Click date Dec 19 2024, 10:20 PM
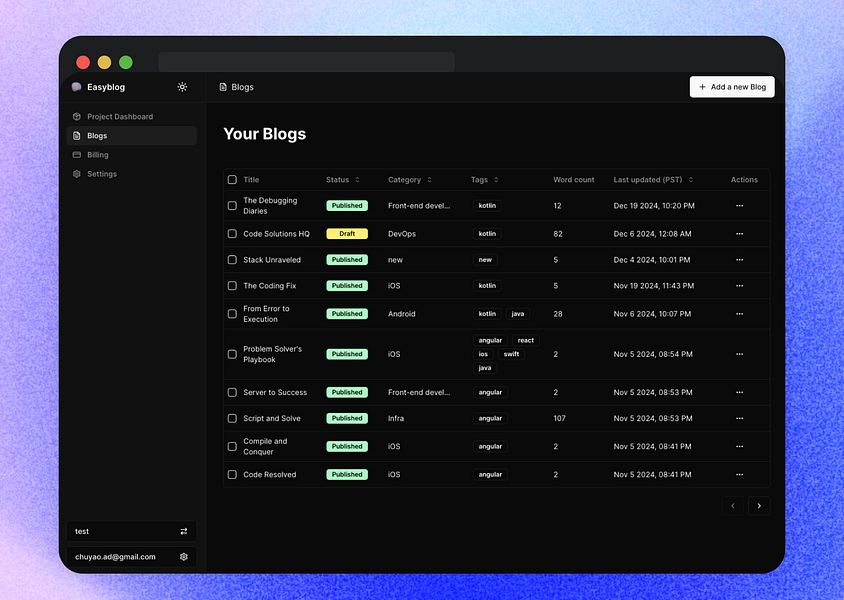The height and width of the screenshot is (600, 844). [x=654, y=206]
